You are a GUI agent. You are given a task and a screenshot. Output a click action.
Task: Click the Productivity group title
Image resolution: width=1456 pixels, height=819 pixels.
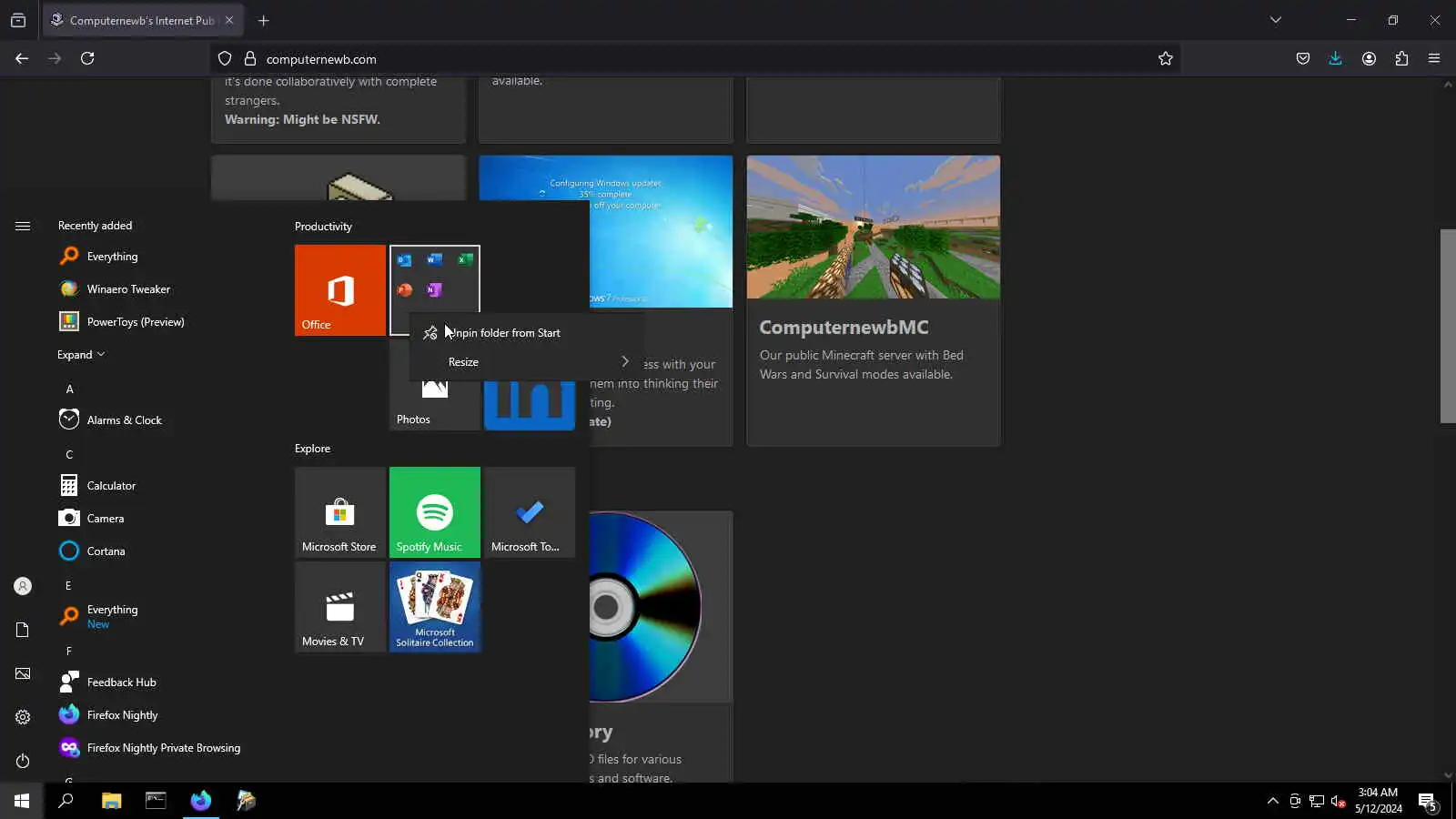tap(323, 227)
